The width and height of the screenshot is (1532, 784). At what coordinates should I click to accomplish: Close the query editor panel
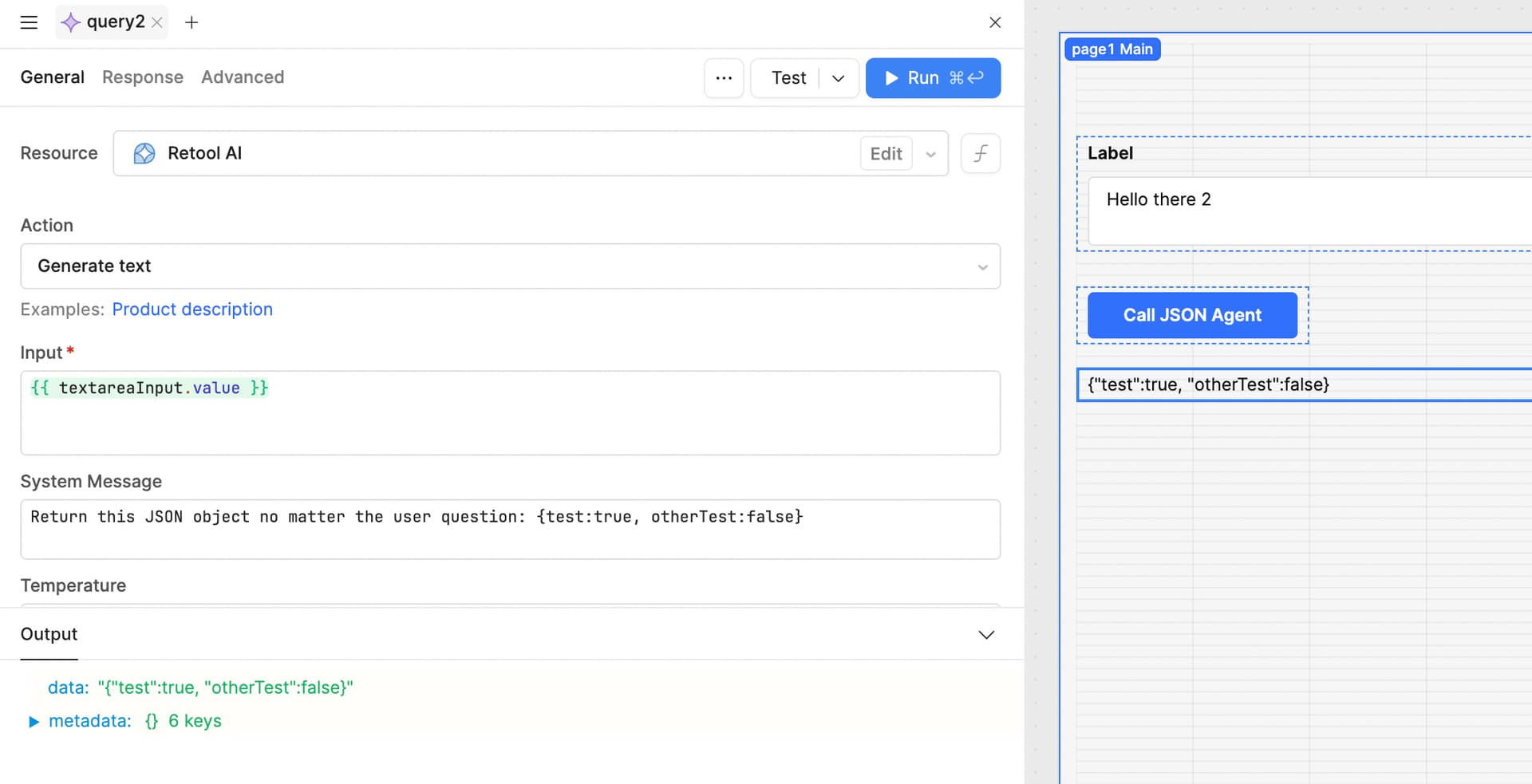[x=994, y=22]
